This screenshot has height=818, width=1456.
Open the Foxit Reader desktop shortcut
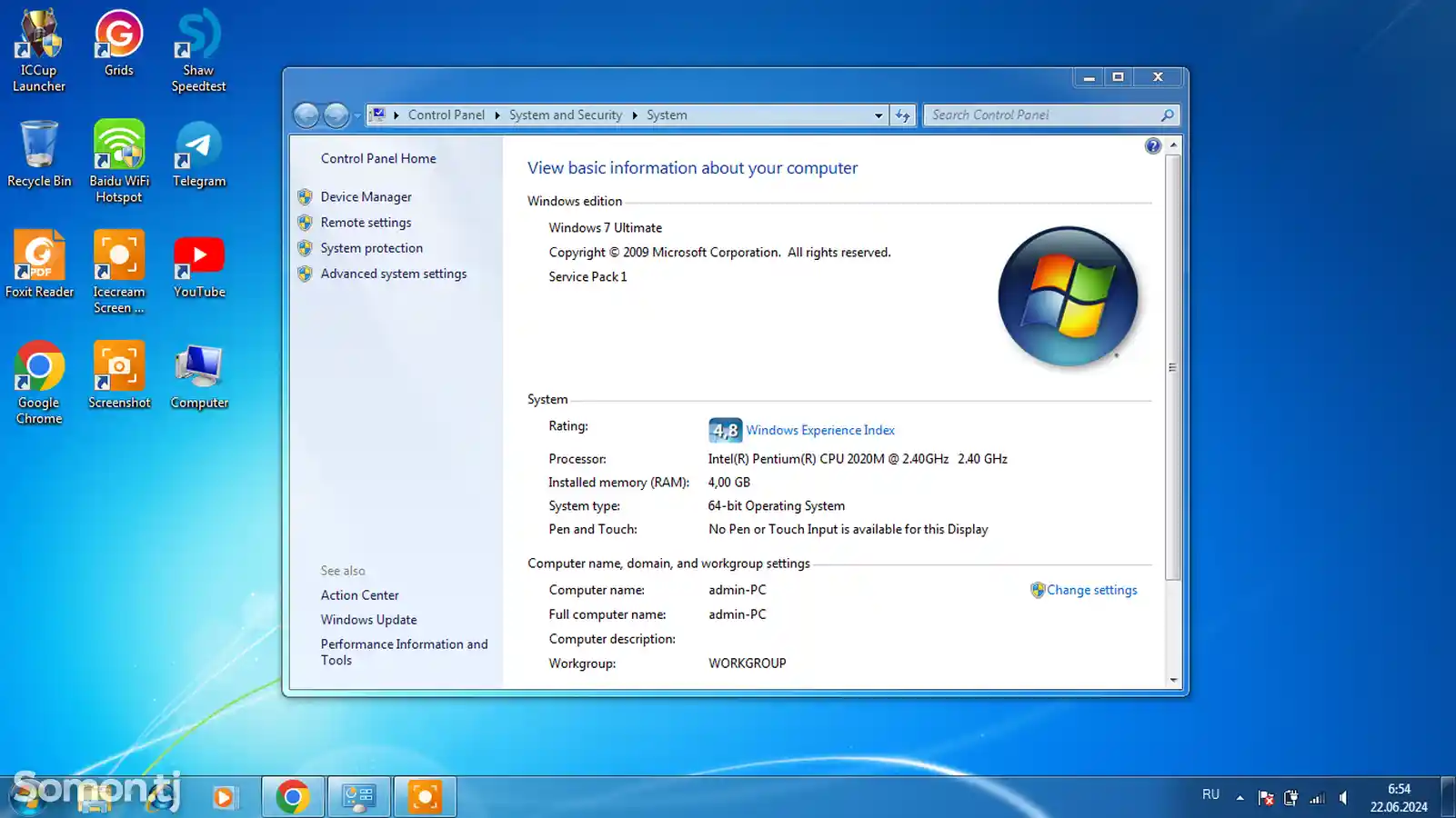39,264
